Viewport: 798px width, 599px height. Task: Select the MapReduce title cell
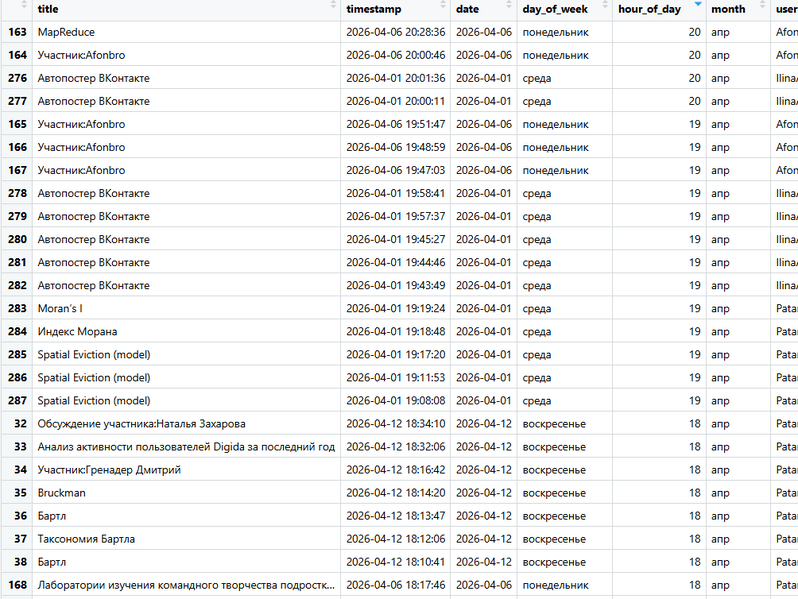(66, 32)
